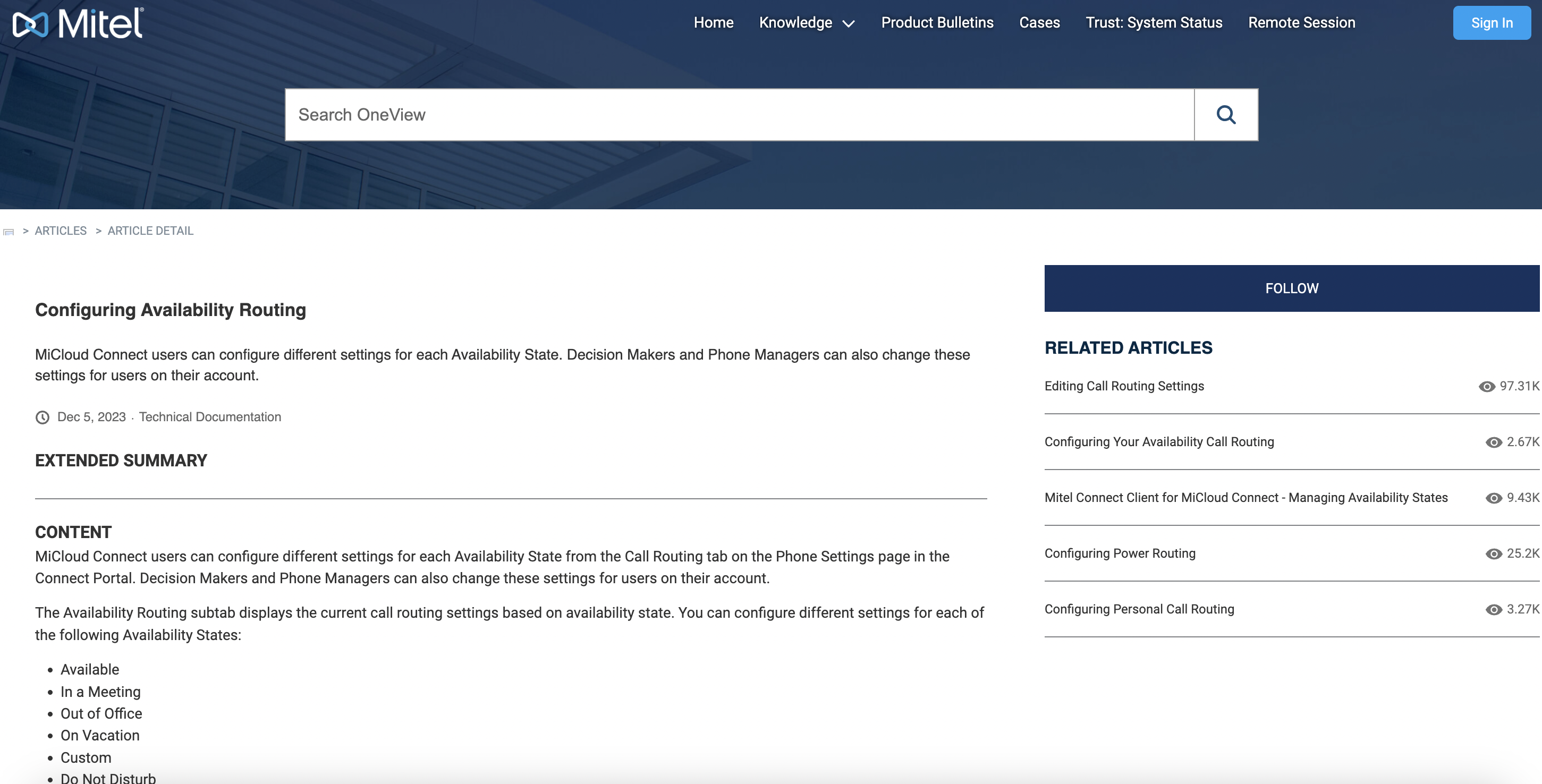This screenshot has width=1542, height=784.
Task: Open Trust: System Status
Action: click(1154, 23)
